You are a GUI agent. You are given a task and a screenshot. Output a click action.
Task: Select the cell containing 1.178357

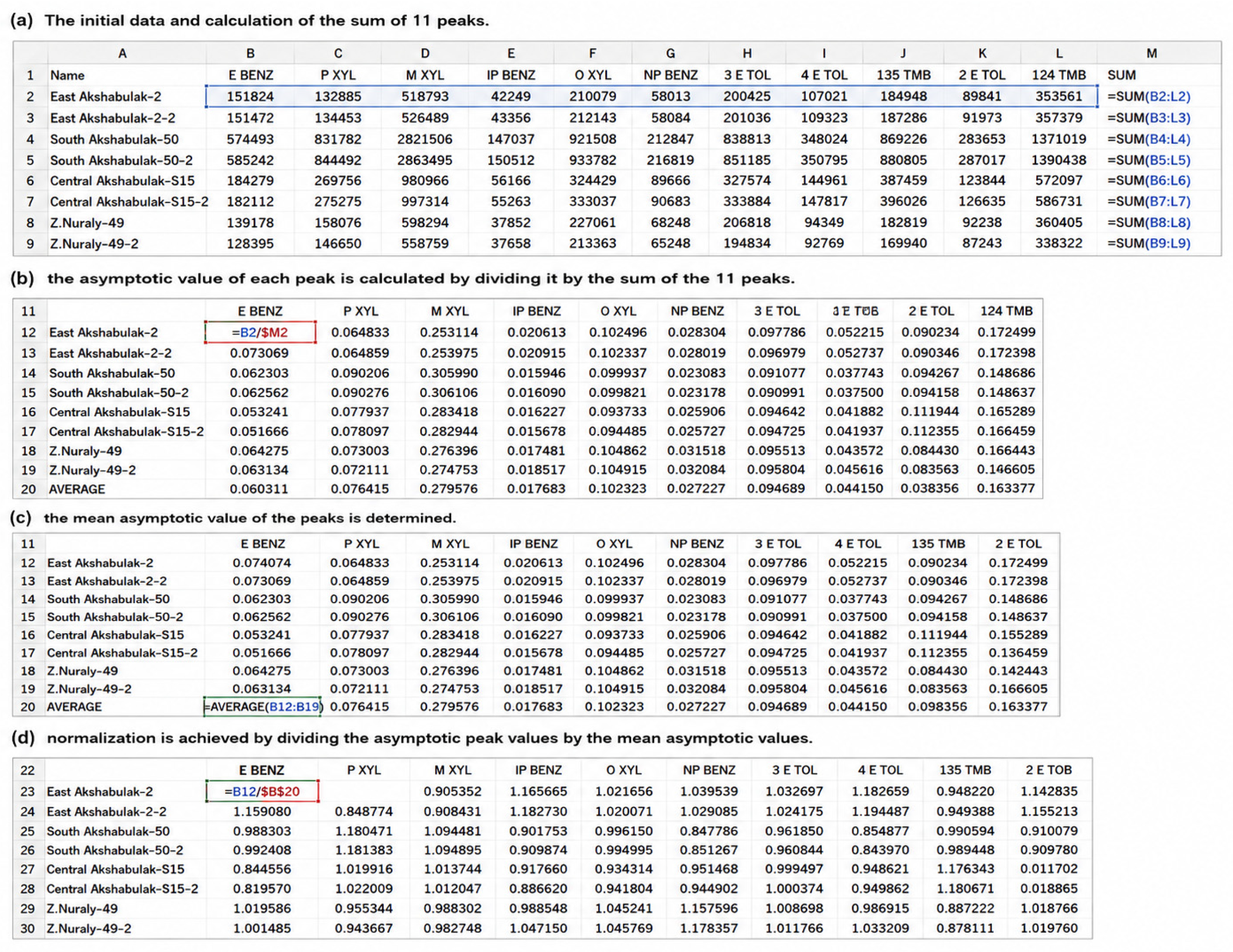(709, 928)
